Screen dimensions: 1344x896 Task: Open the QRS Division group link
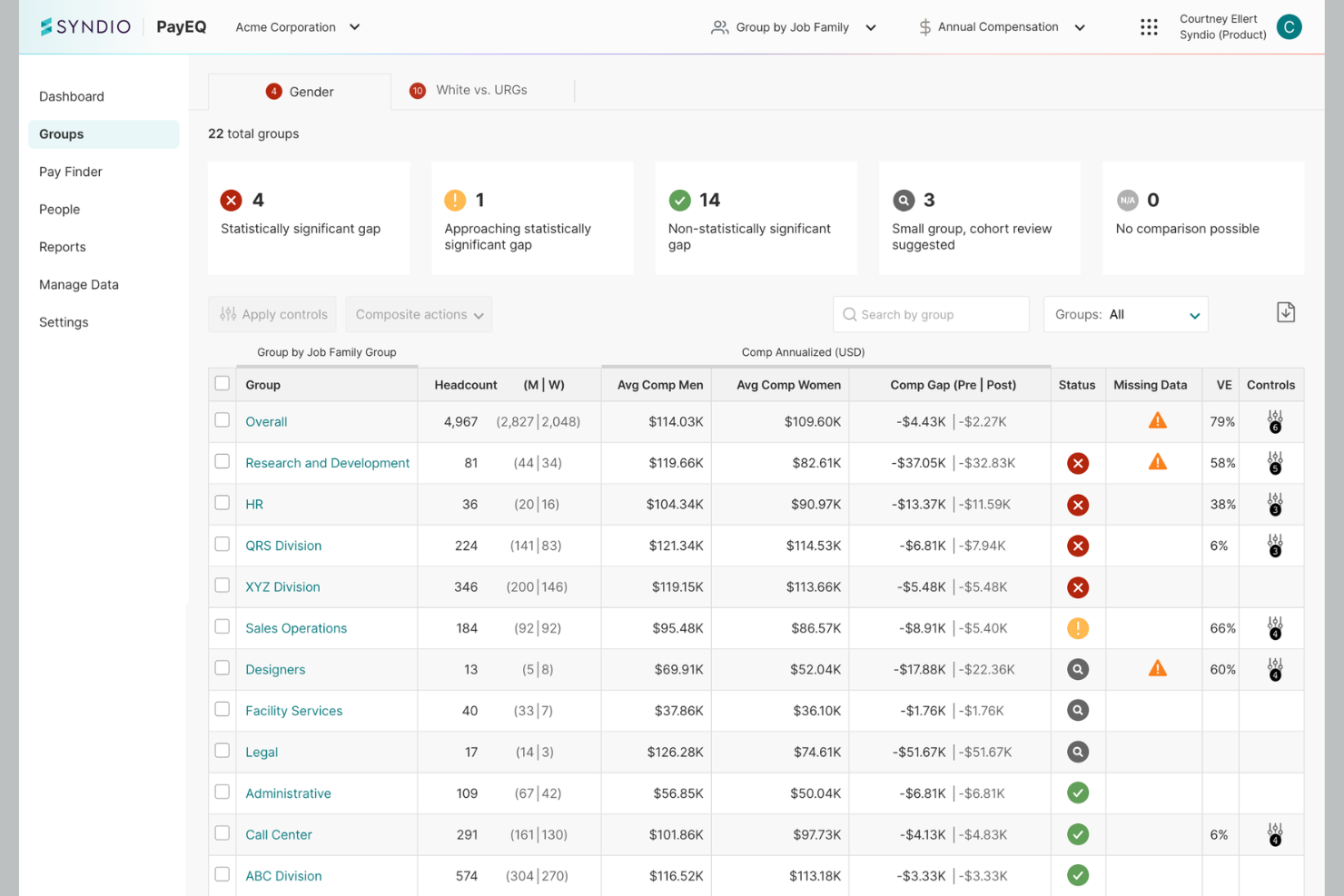point(283,546)
